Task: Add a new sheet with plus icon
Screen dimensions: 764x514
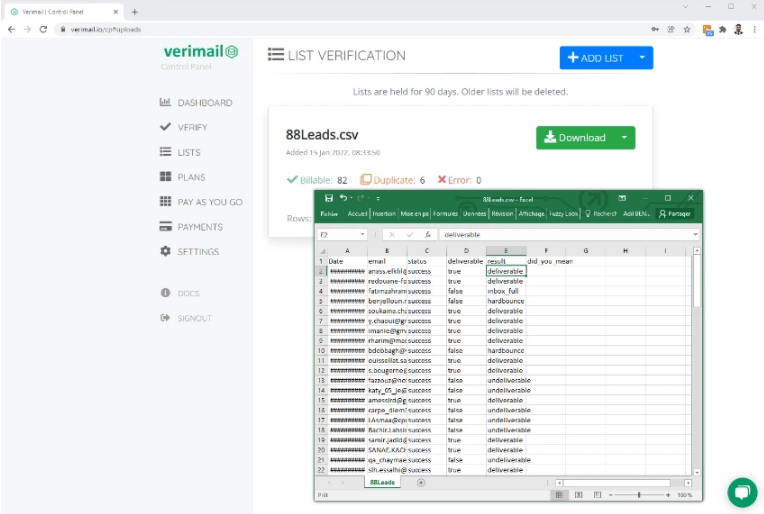Action: (x=421, y=482)
